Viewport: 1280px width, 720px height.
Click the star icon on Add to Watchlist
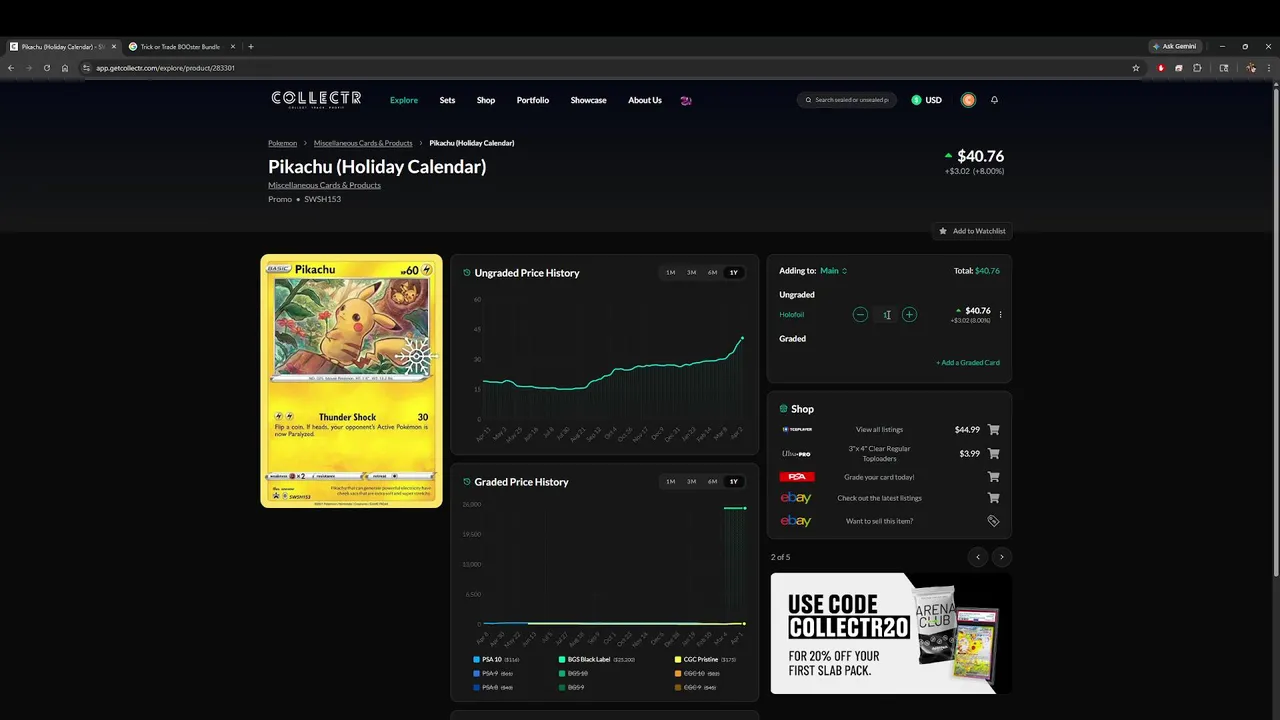942,231
